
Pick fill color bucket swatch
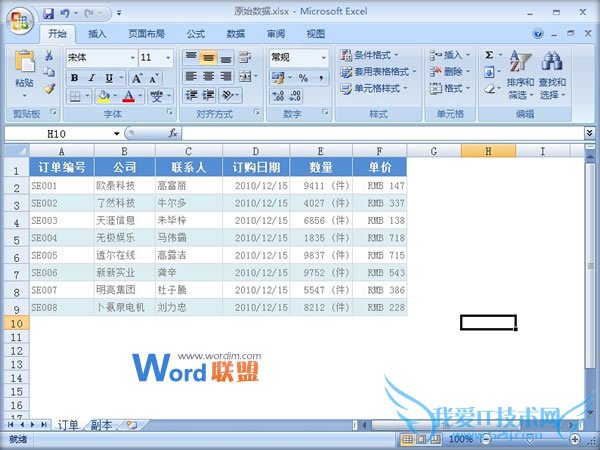103,96
